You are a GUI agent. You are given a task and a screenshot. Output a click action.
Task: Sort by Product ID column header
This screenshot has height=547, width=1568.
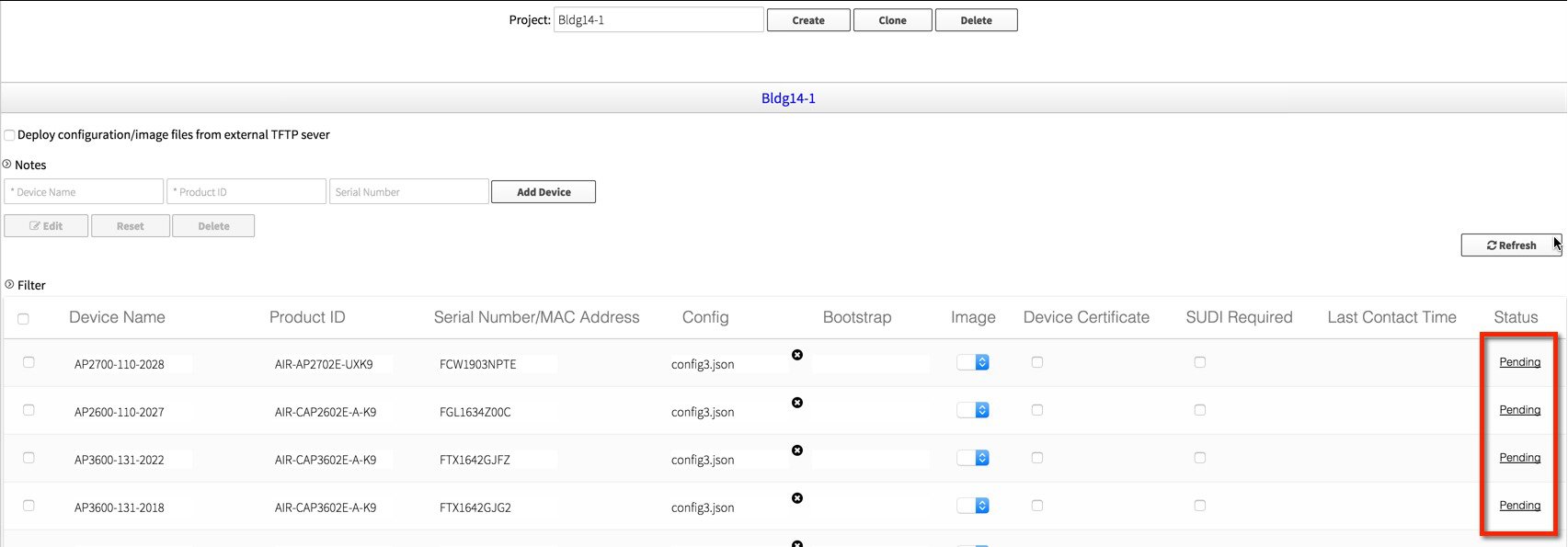[307, 317]
